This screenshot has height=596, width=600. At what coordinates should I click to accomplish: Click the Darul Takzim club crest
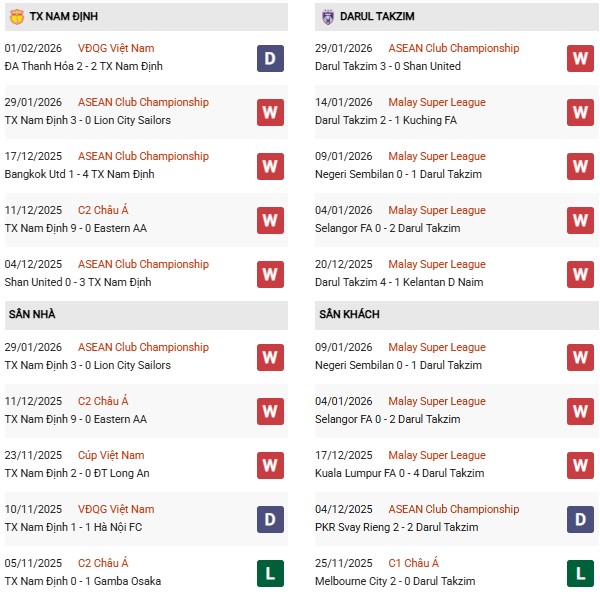[327, 17]
